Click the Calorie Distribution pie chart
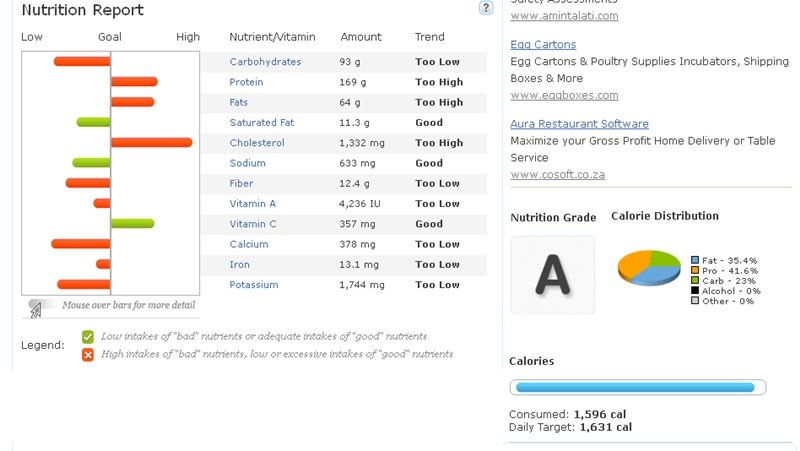The width and height of the screenshot is (800, 451). click(649, 268)
